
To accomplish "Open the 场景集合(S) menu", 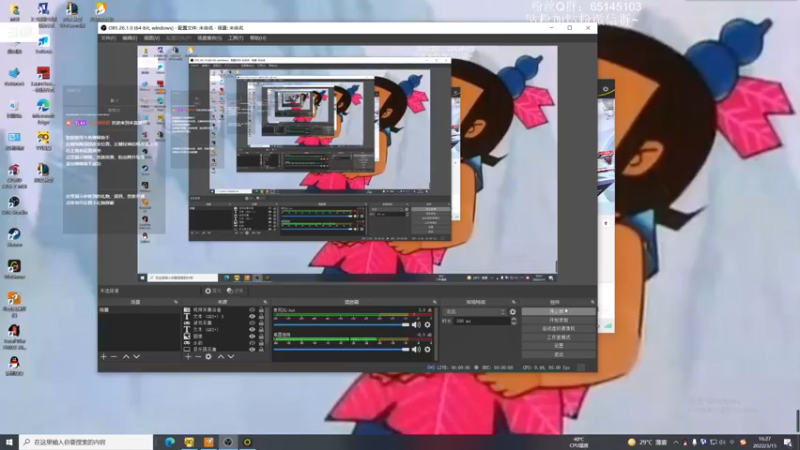I will pos(210,38).
